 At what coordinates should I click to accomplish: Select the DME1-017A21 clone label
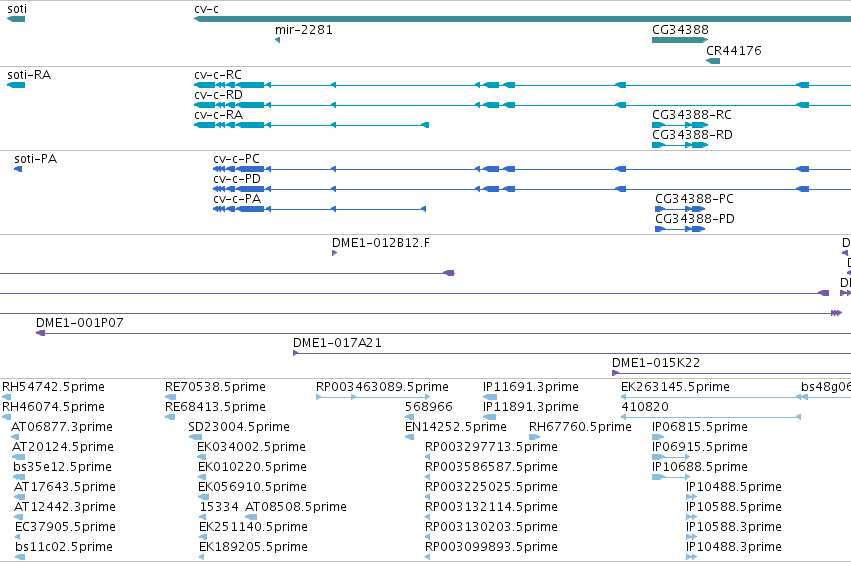pos(338,343)
